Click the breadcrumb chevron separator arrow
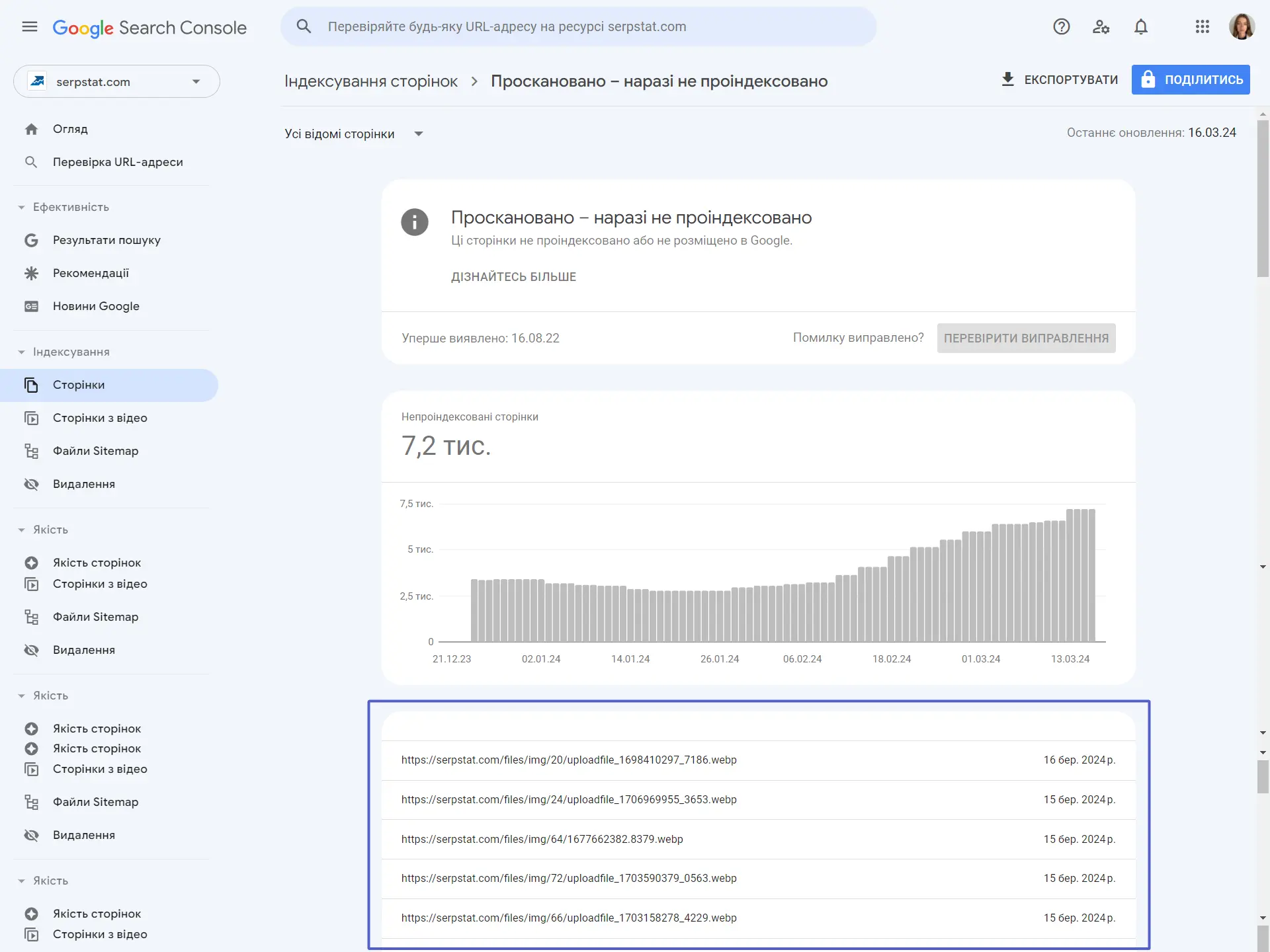Viewport: 1270px width, 952px height. 474,81
